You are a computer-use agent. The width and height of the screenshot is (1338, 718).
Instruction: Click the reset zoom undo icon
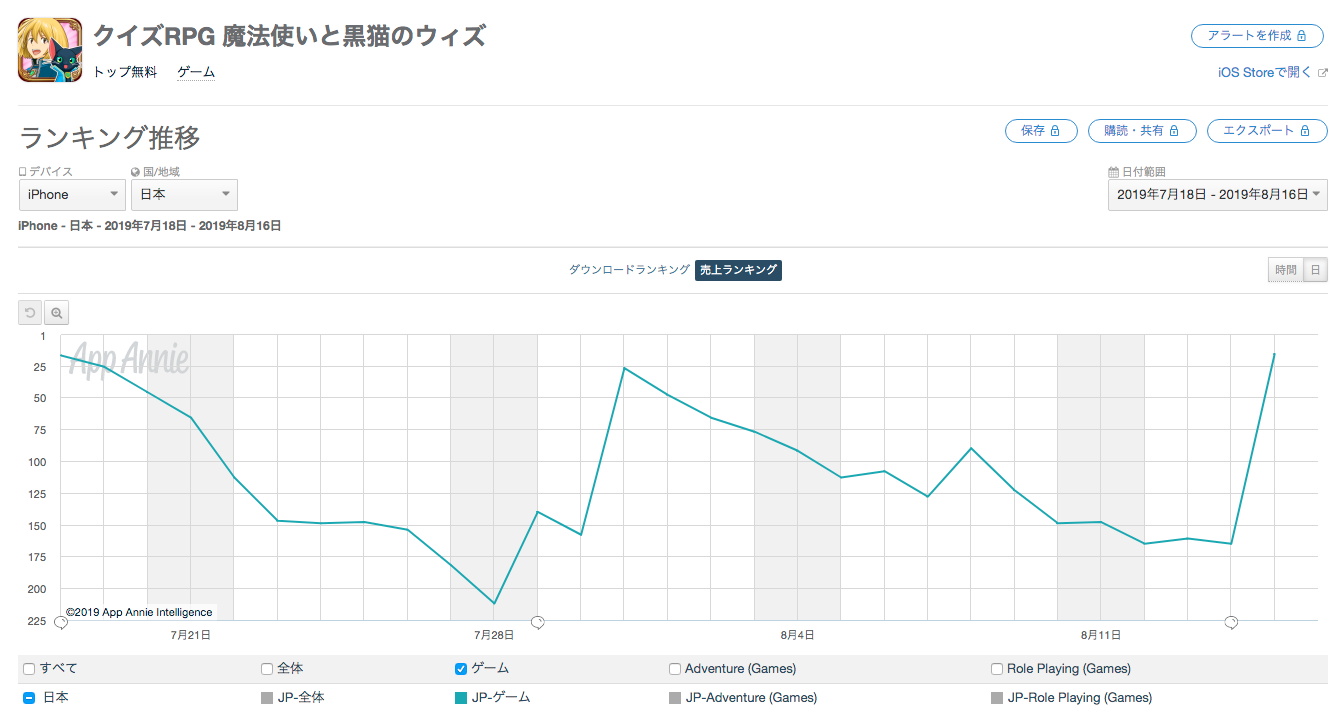click(30, 313)
